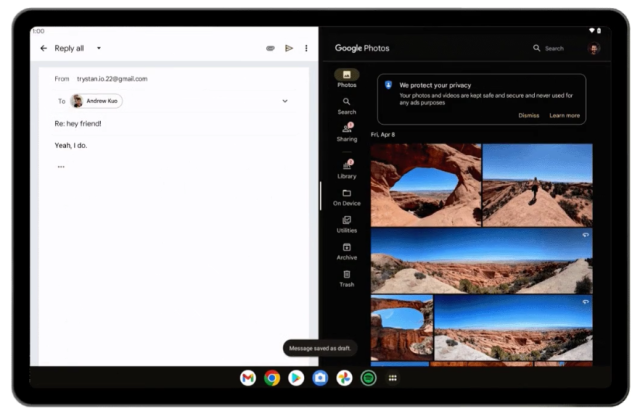Show trimmed content ellipsis in email
Screen dimensions: 640x411
[60, 167]
